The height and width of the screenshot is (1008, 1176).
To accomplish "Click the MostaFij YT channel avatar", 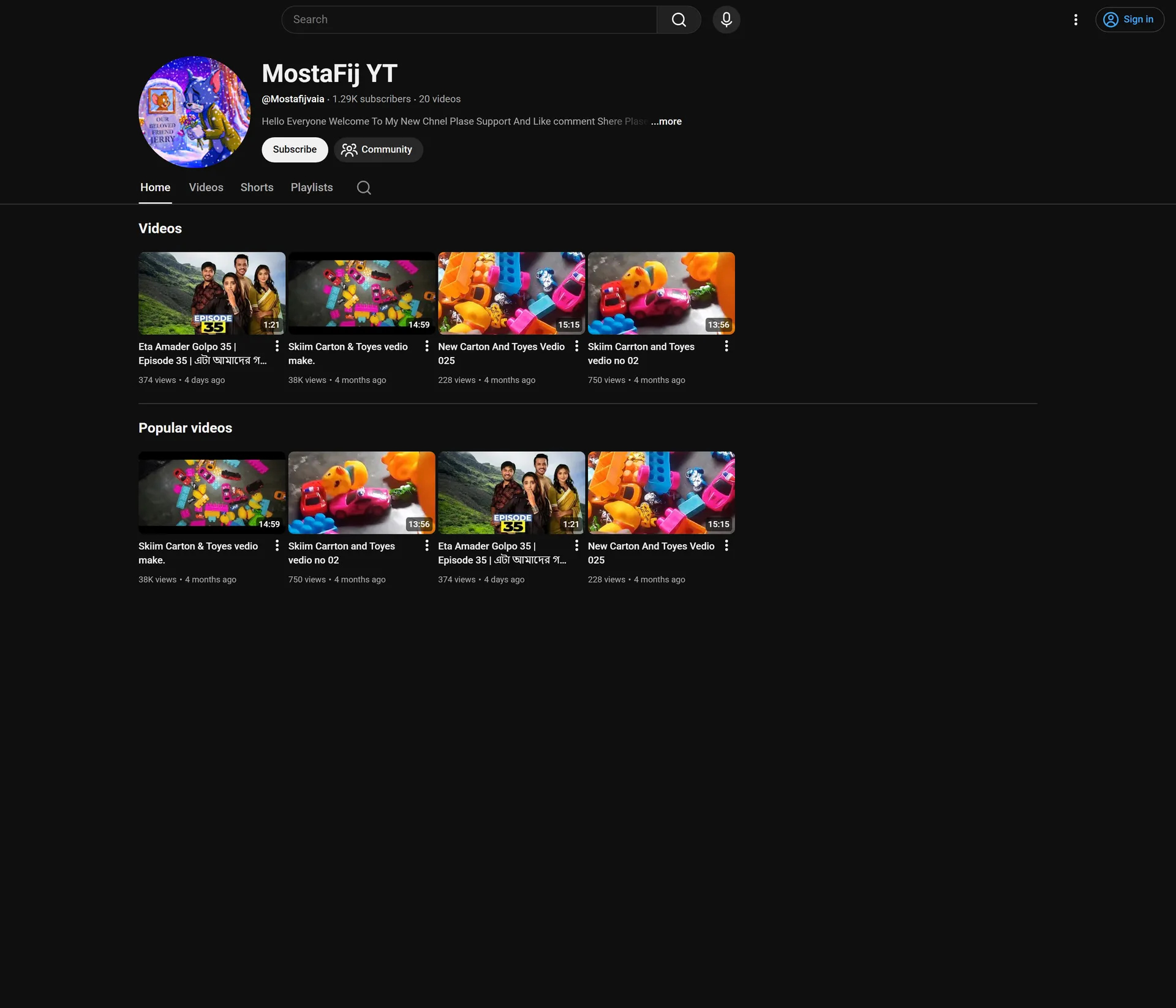I will pos(195,112).
